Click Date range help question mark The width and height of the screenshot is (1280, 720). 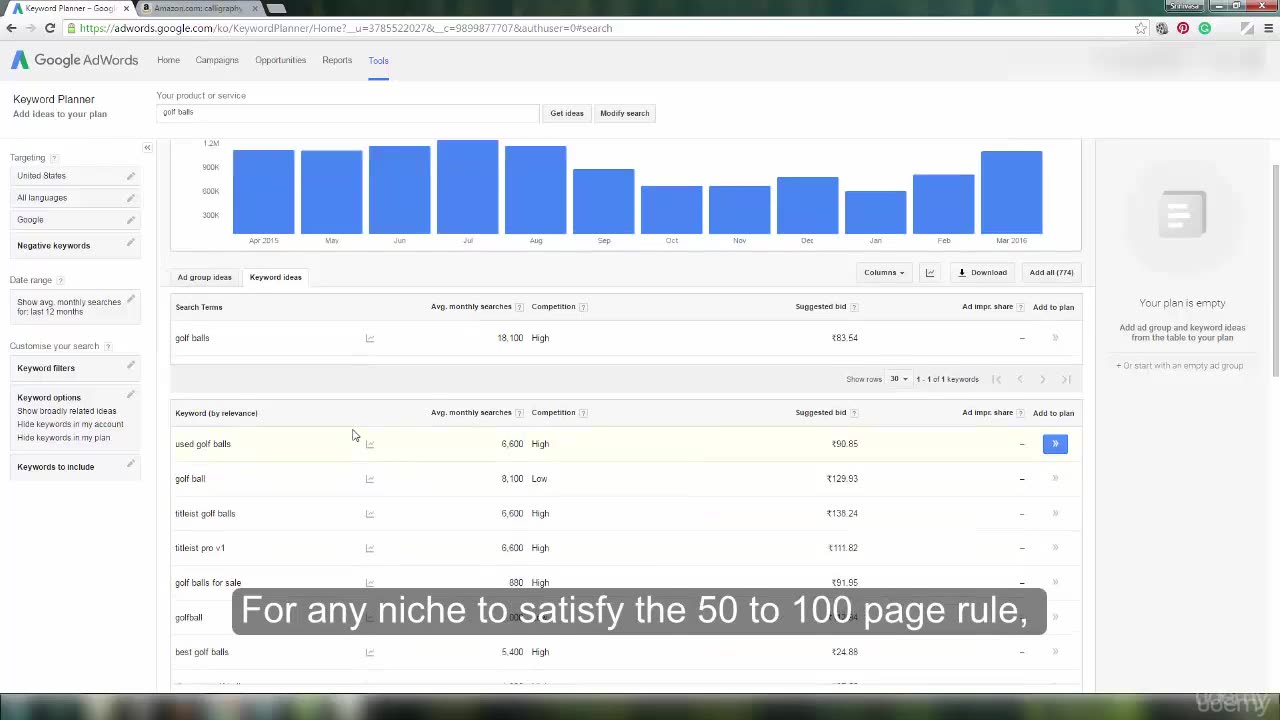click(x=60, y=281)
